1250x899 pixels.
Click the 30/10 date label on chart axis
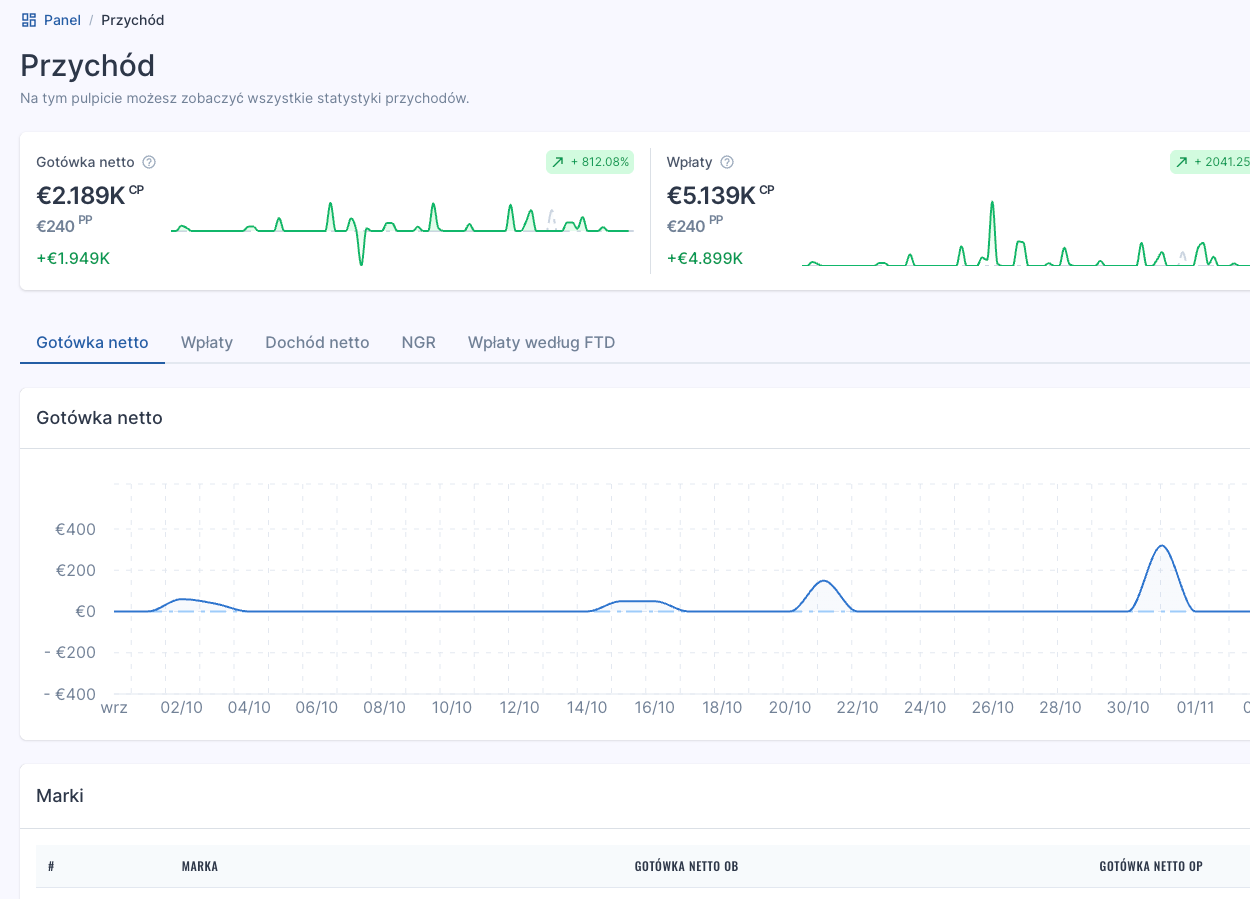point(1128,708)
